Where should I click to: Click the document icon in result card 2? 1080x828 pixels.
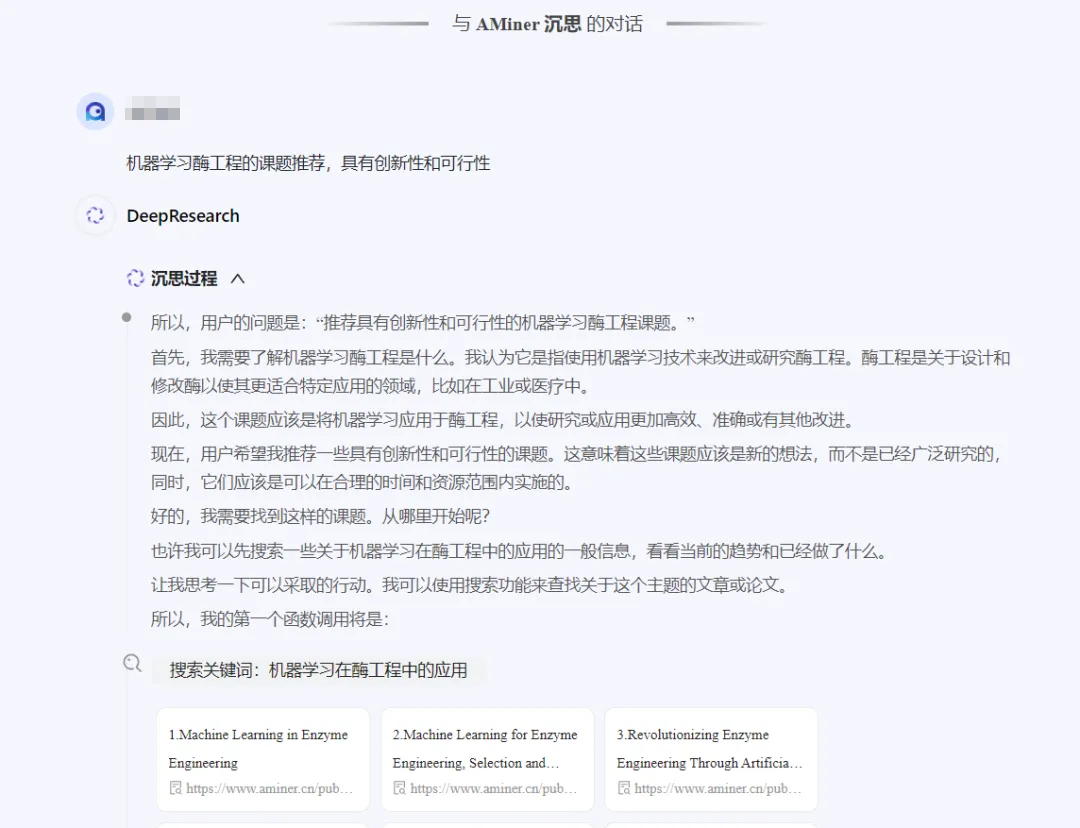[x=399, y=788]
